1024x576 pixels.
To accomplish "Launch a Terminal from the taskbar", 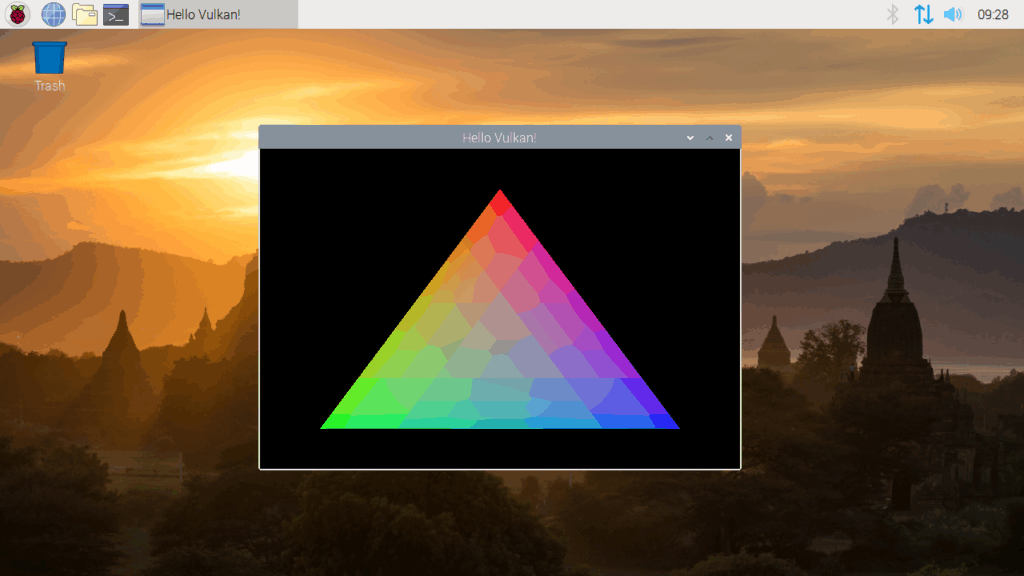I will tap(116, 14).
